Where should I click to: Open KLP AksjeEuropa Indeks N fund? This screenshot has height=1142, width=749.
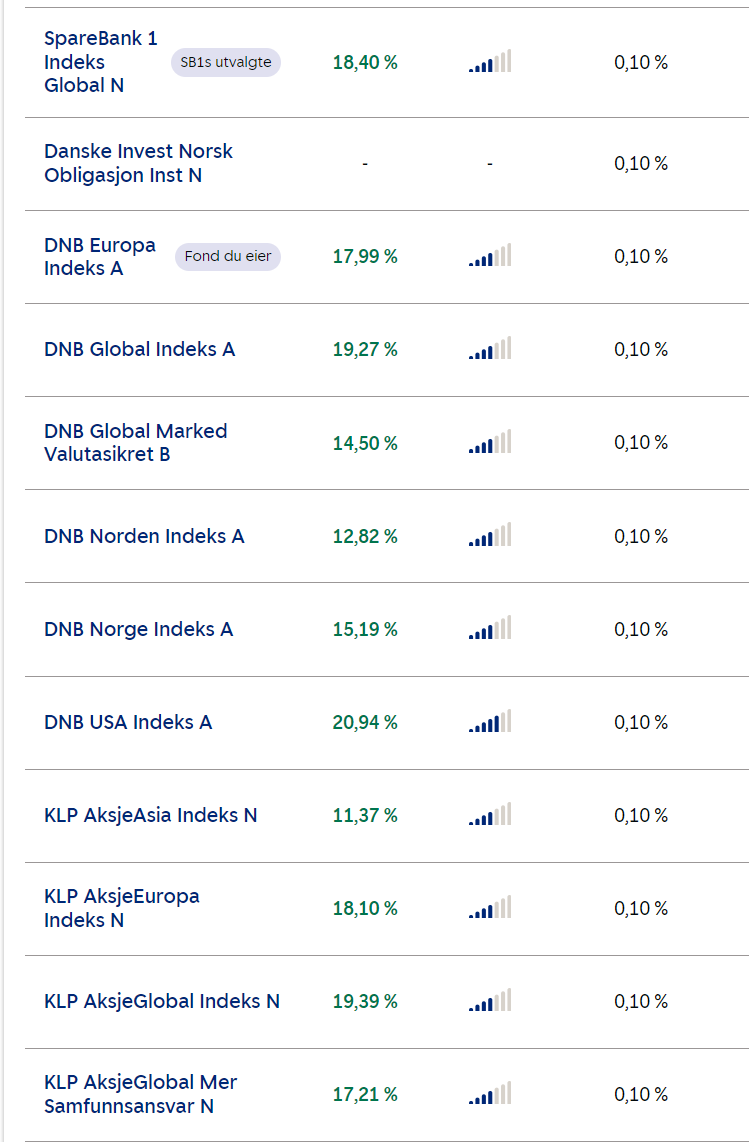click(122, 908)
